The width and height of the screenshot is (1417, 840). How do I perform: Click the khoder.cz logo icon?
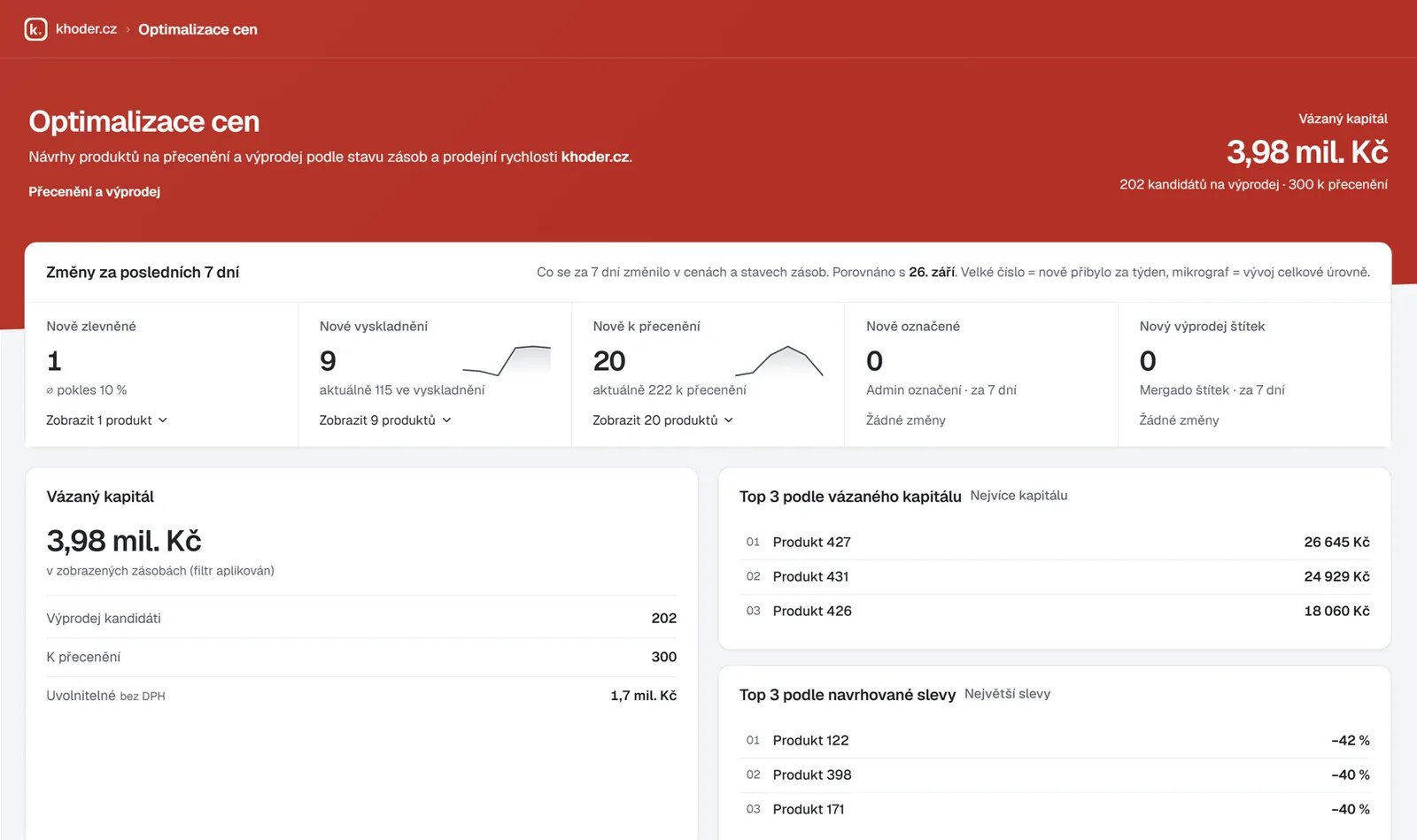point(35,29)
